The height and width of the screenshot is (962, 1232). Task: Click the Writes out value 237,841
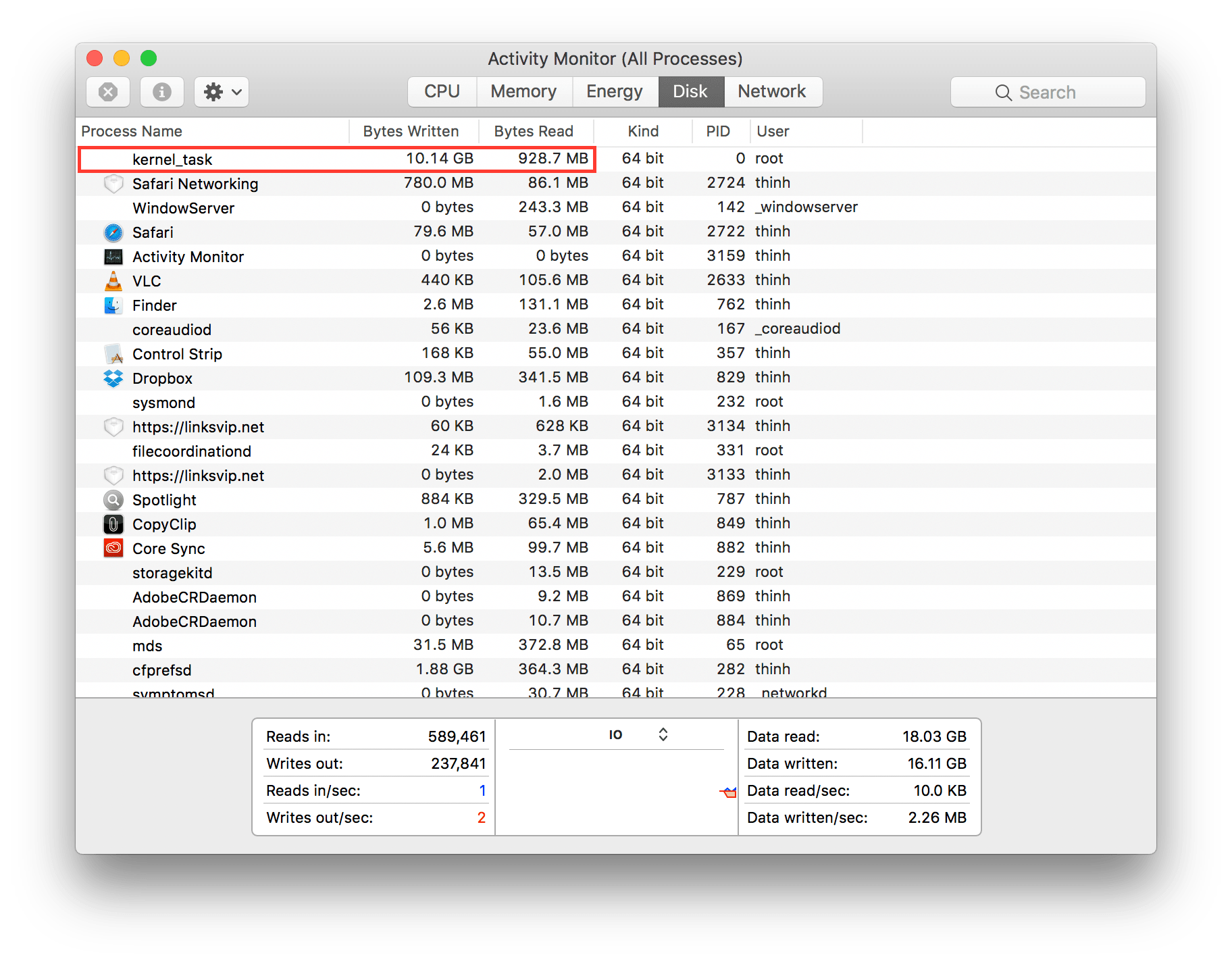point(458,763)
